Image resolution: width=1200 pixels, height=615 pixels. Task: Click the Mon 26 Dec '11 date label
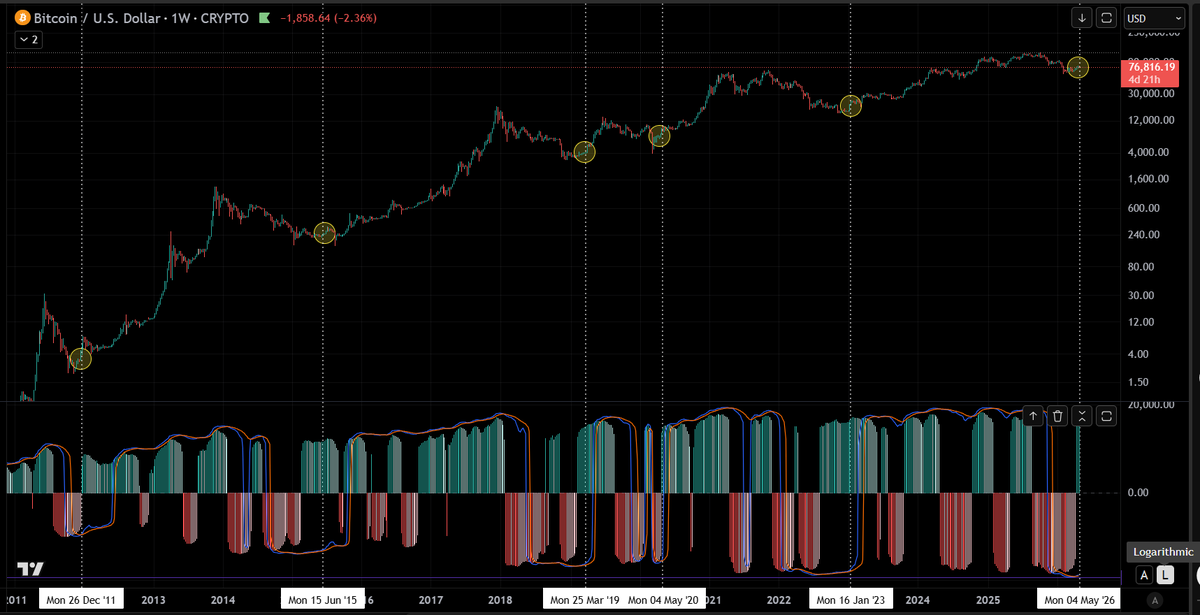point(81,600)
